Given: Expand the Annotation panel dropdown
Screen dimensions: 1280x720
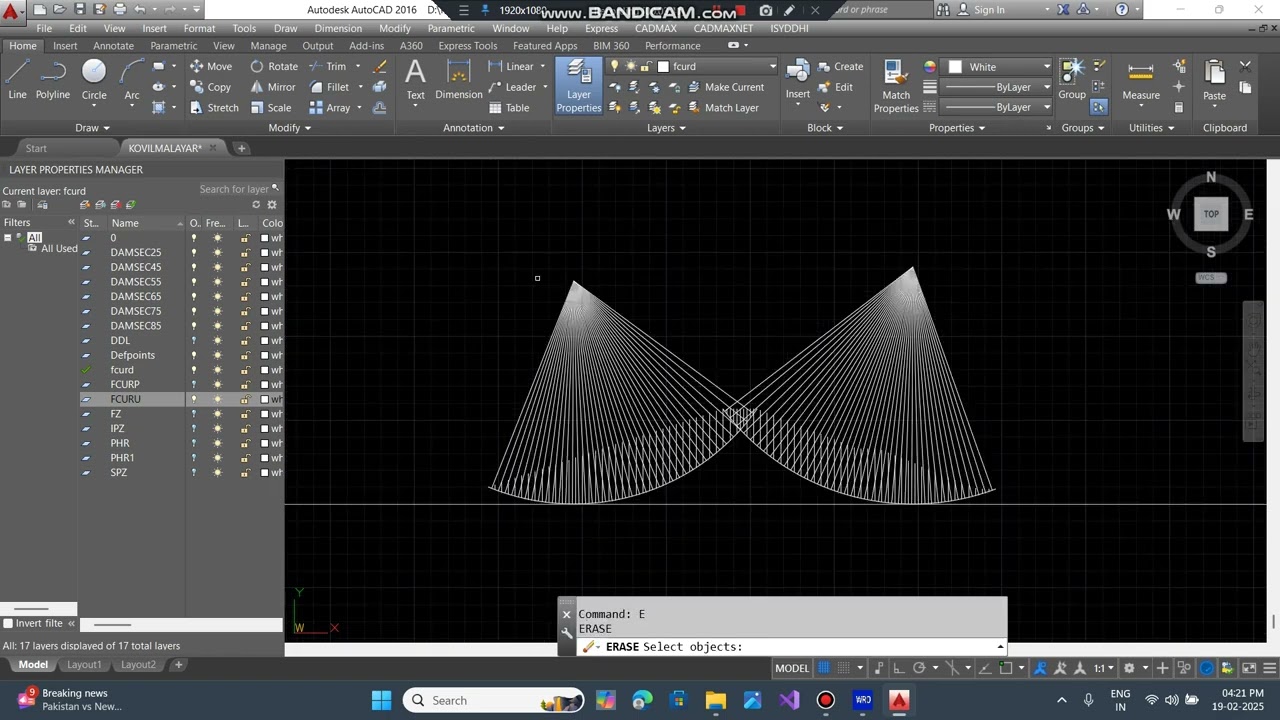Looking at the screenshot, I should [x=474, y=128].
